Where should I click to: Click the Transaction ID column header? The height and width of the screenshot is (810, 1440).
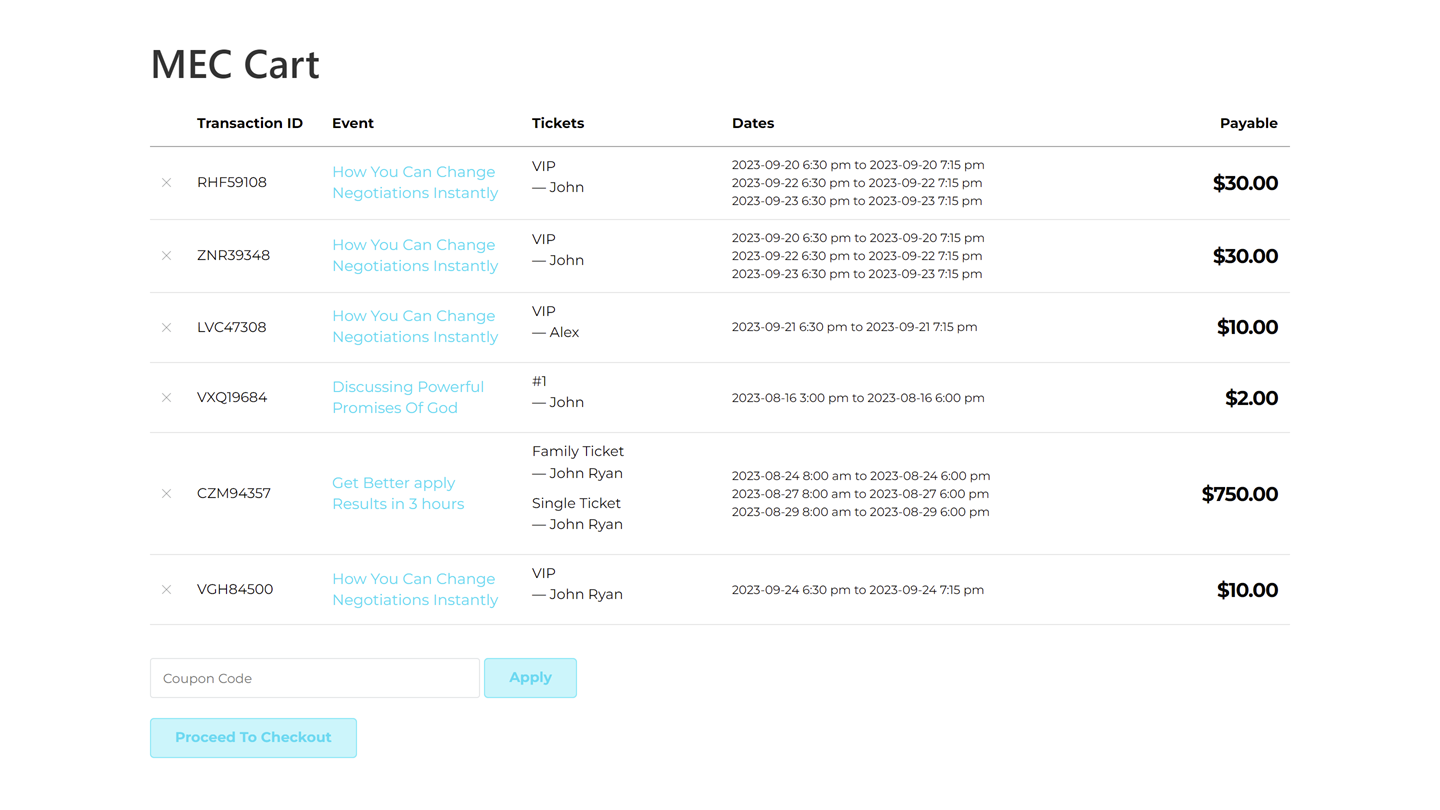coord(249,123)
